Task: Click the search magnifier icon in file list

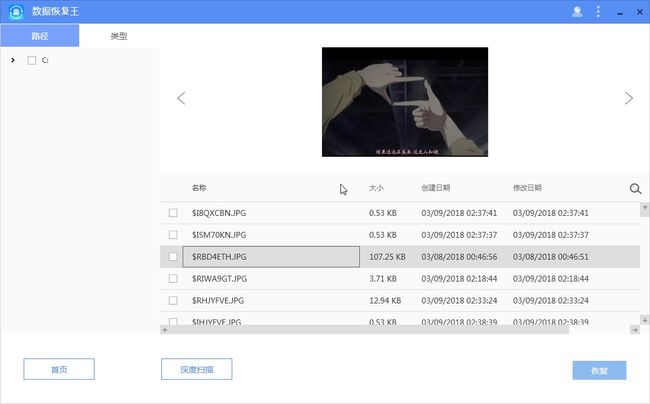Action: pyautogui.click(x=635, y=189)
